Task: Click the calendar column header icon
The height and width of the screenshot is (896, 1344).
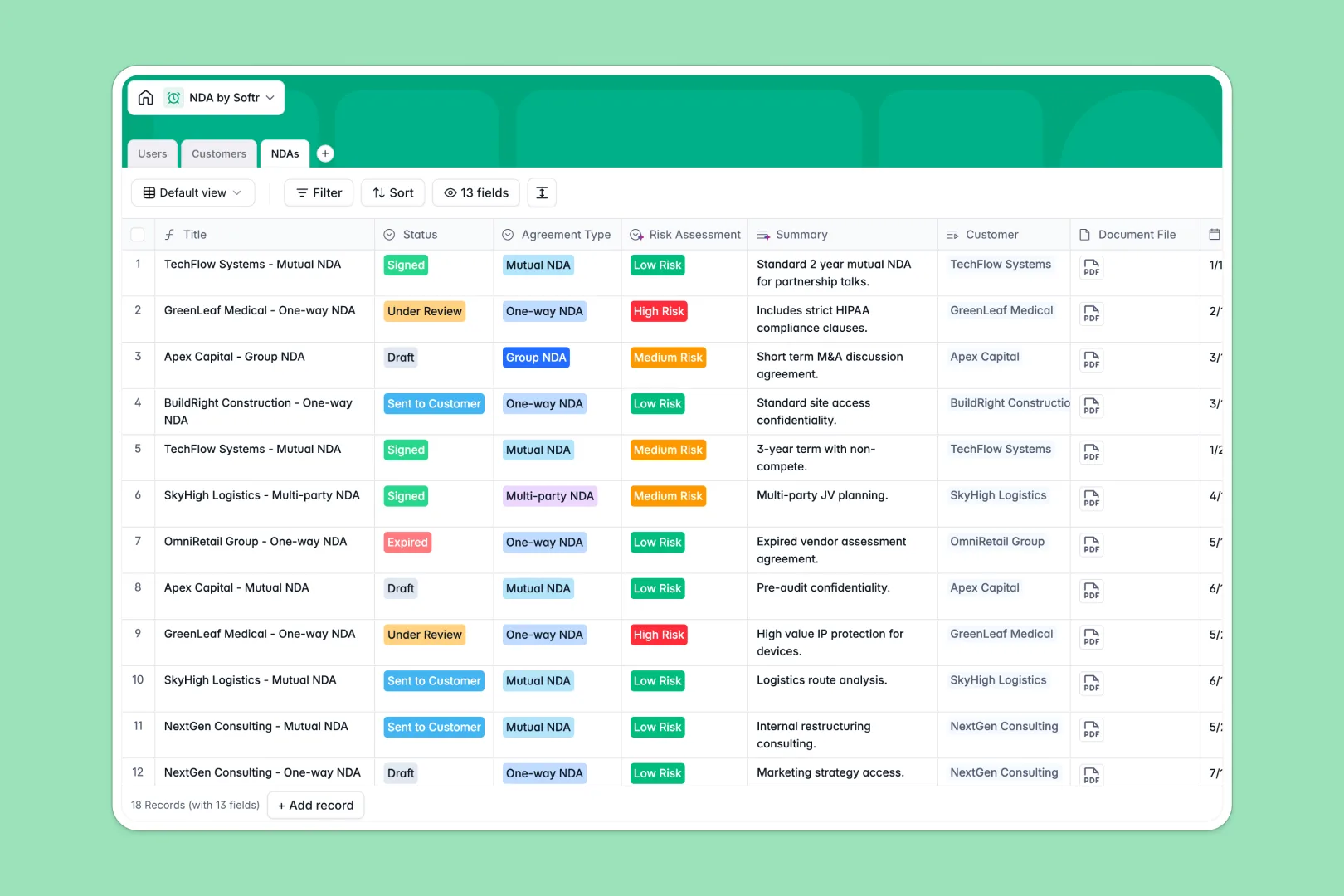Action: (1214, 235)
